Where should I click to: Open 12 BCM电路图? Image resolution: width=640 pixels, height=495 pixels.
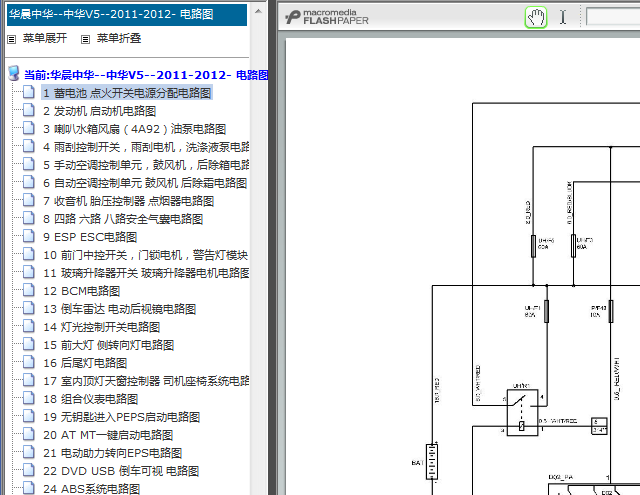tap(82, 291)
